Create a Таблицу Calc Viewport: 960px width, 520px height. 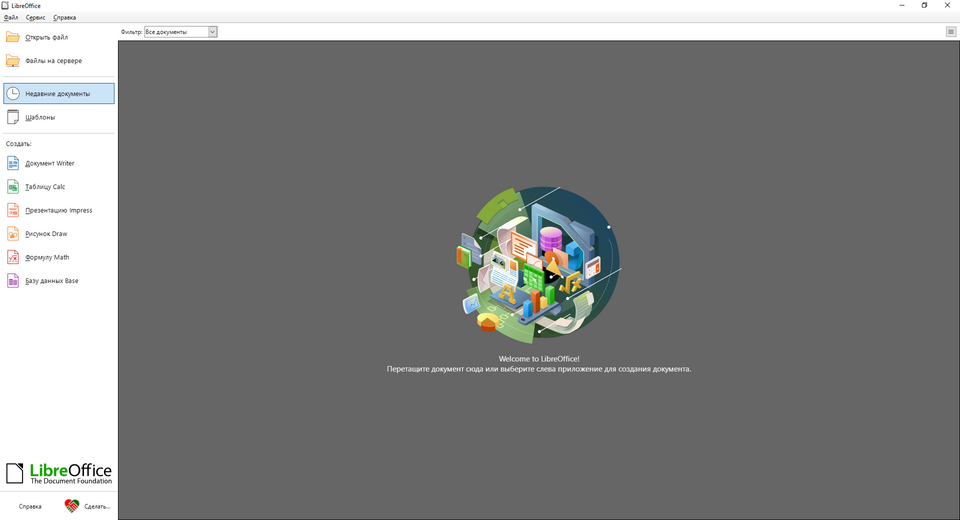pos(45,187)
